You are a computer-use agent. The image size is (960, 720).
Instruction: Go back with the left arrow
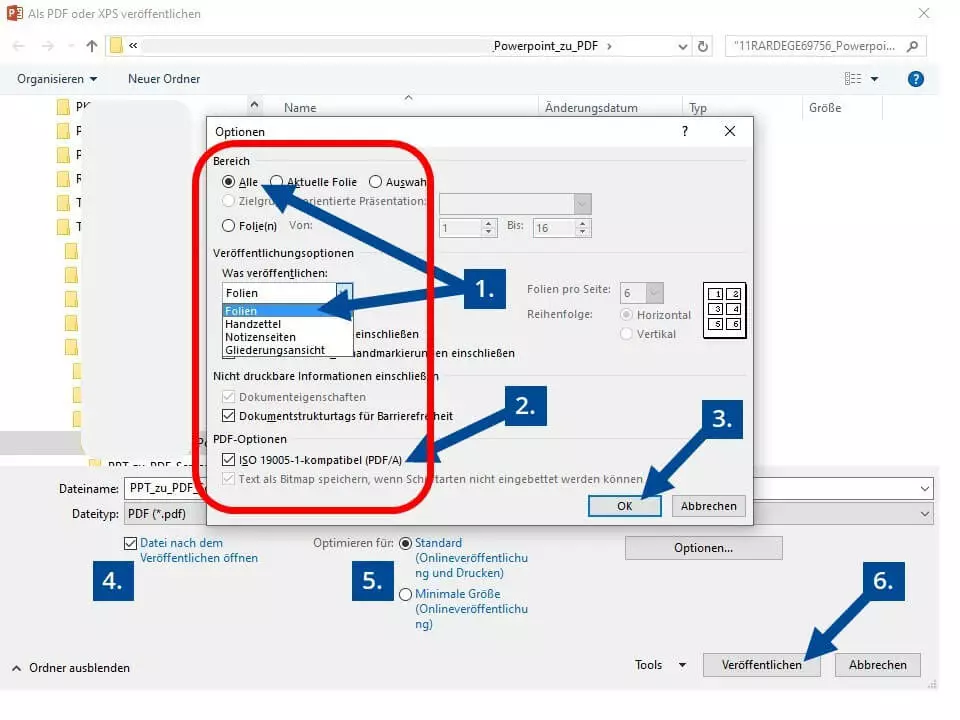click(19, 46)
